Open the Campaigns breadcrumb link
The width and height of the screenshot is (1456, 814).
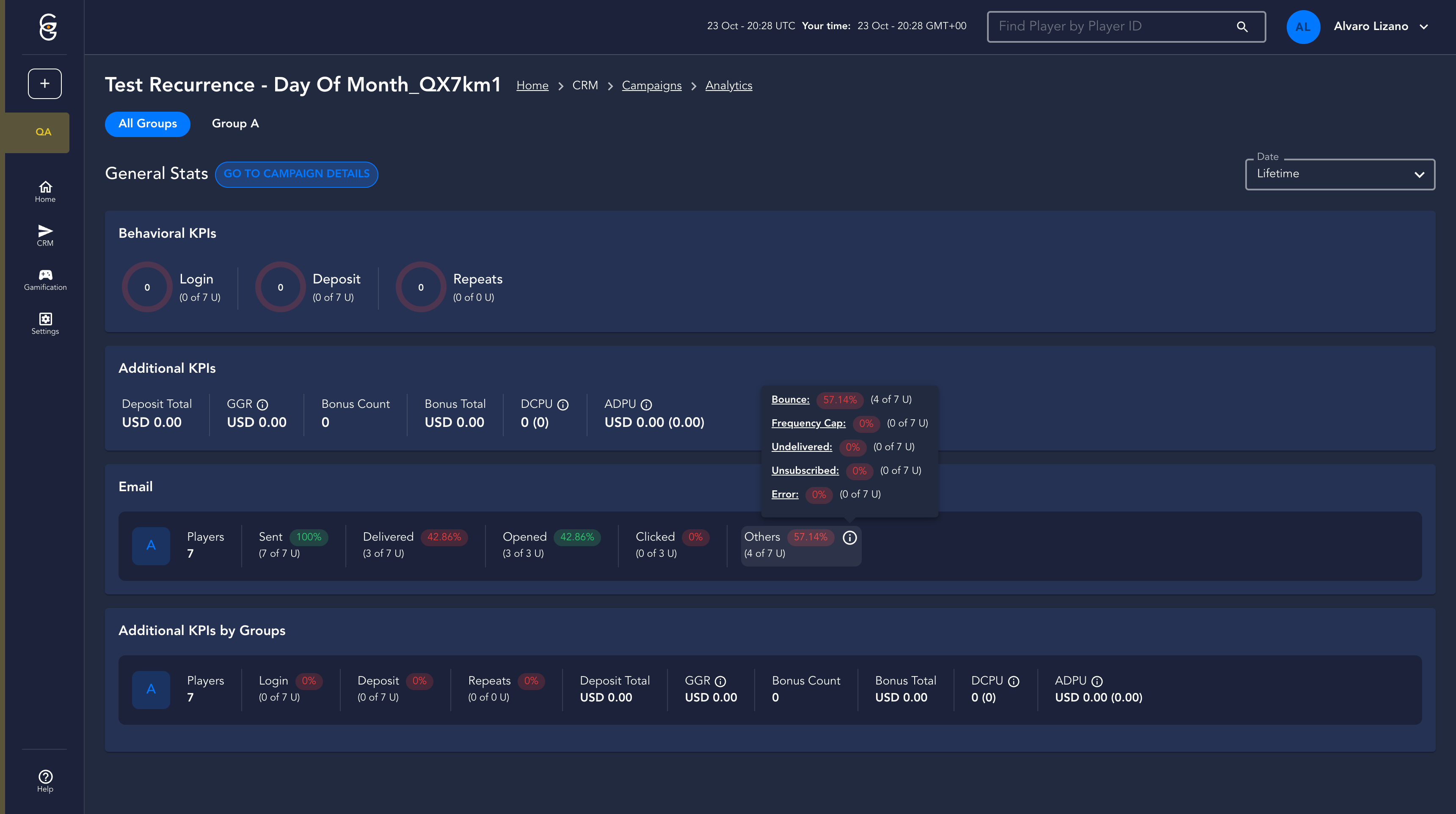click(x=651, y=86)
